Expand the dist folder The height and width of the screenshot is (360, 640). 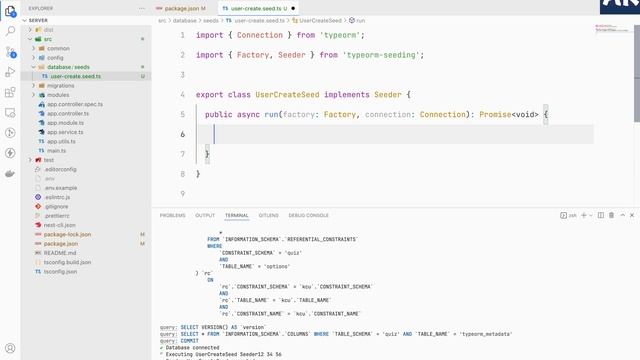point(30,29)
